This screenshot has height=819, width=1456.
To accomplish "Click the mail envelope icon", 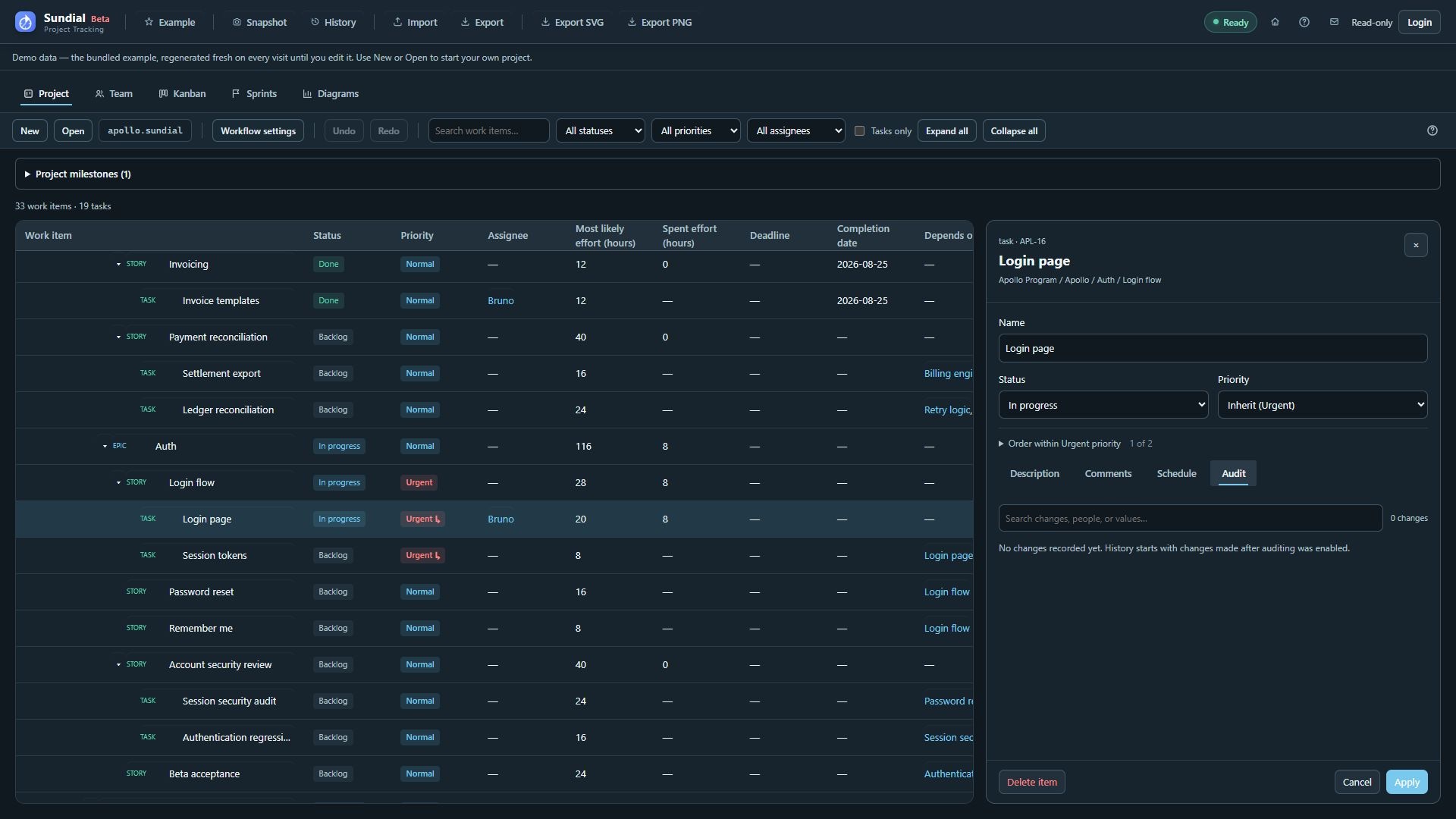I will pos(1334,22).
